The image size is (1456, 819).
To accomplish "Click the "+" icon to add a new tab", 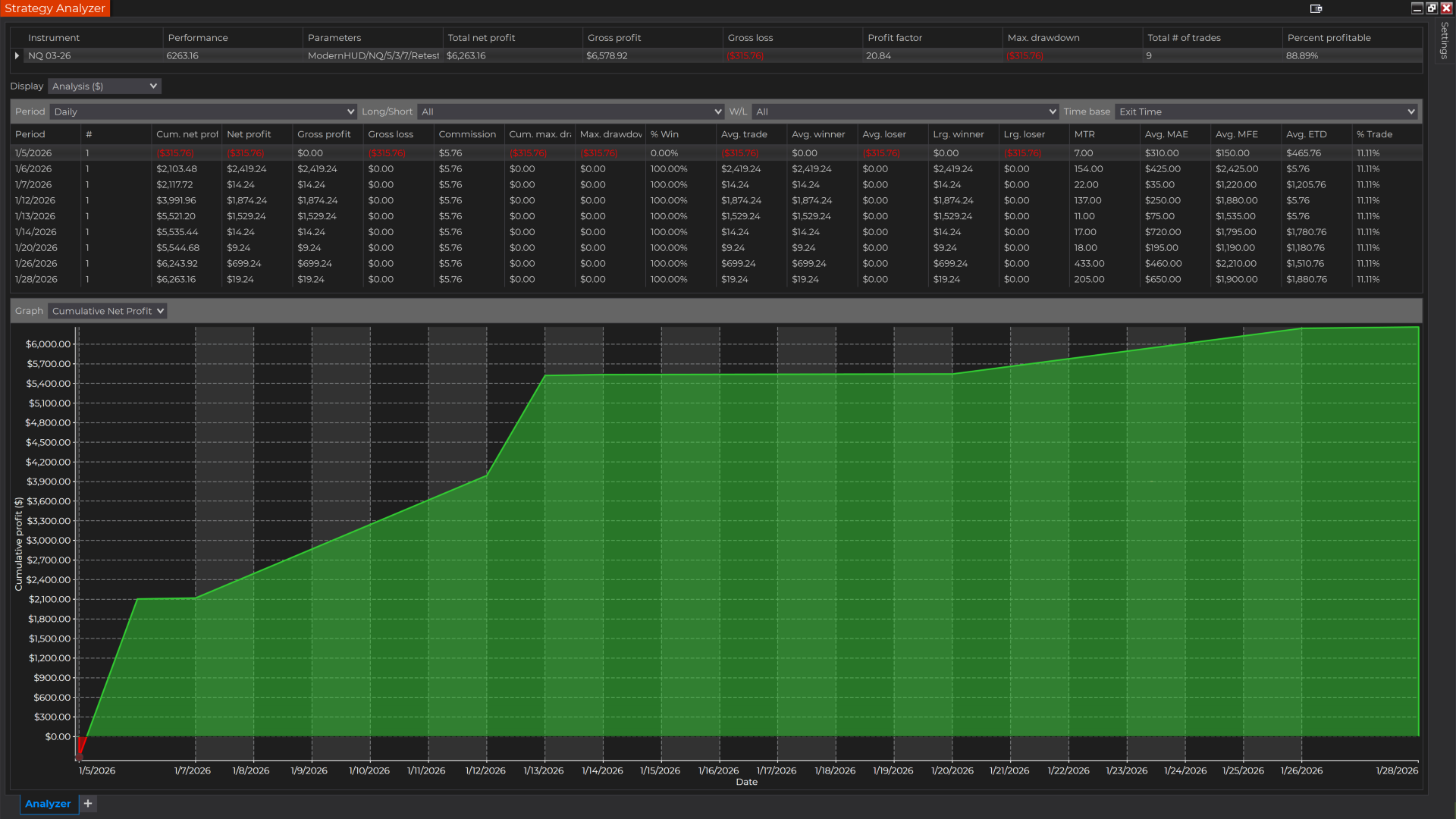I will click(87, 803).
